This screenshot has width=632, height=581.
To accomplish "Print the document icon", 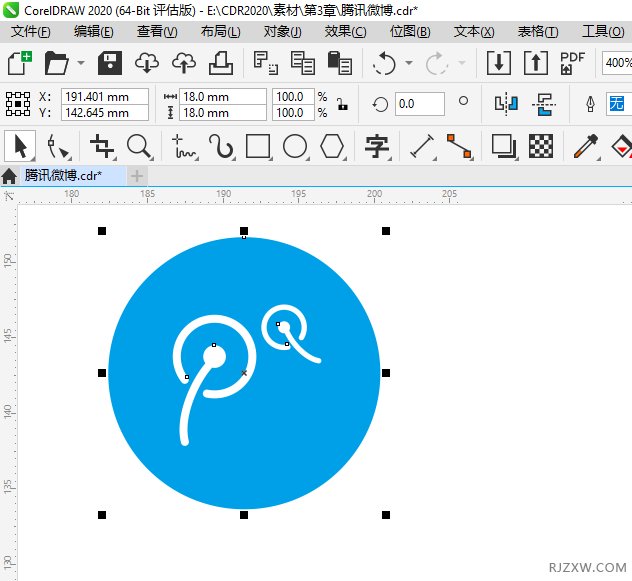I will tap(220, 63).
